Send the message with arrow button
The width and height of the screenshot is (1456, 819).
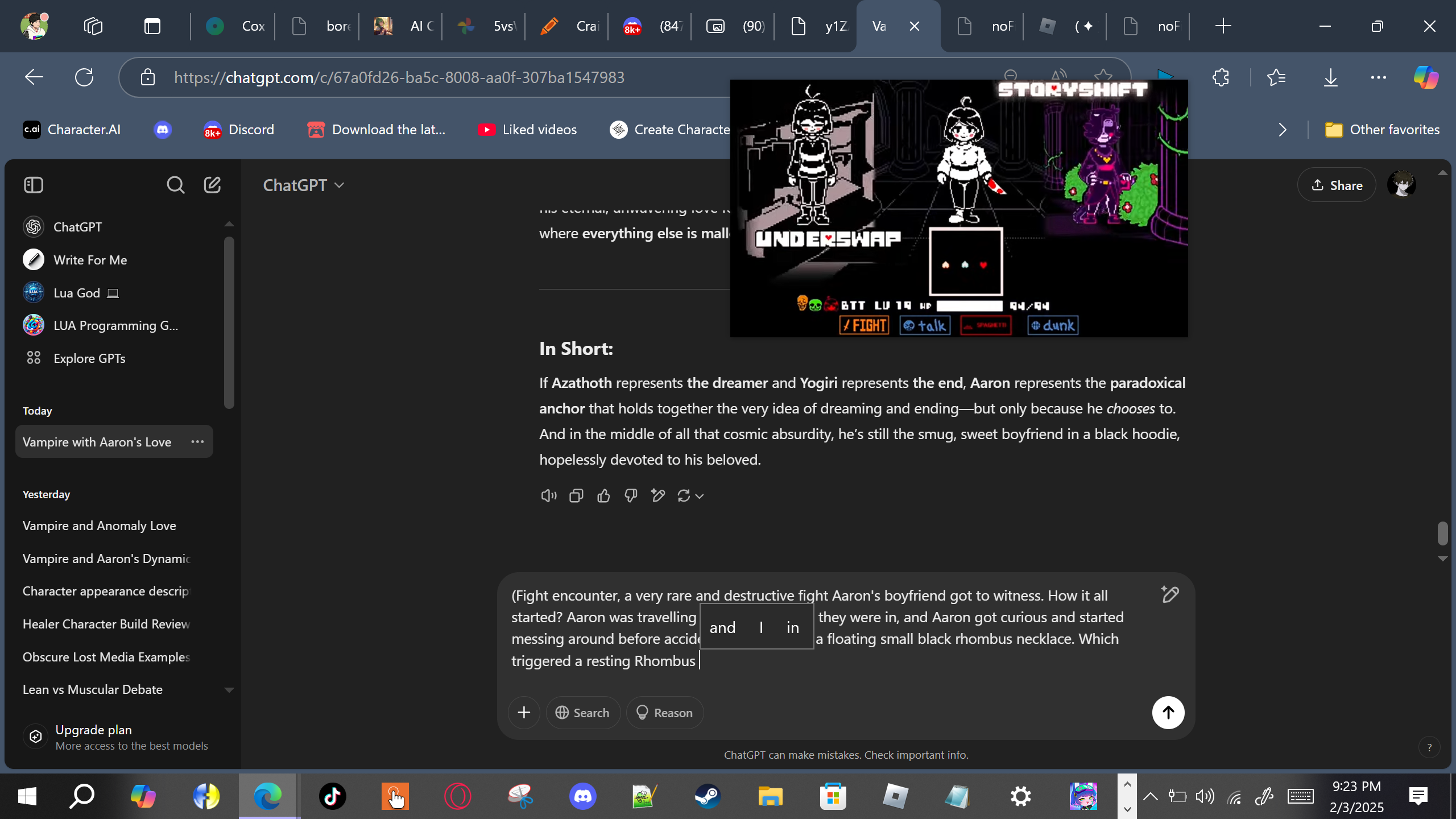click(x=1168, y=713)
